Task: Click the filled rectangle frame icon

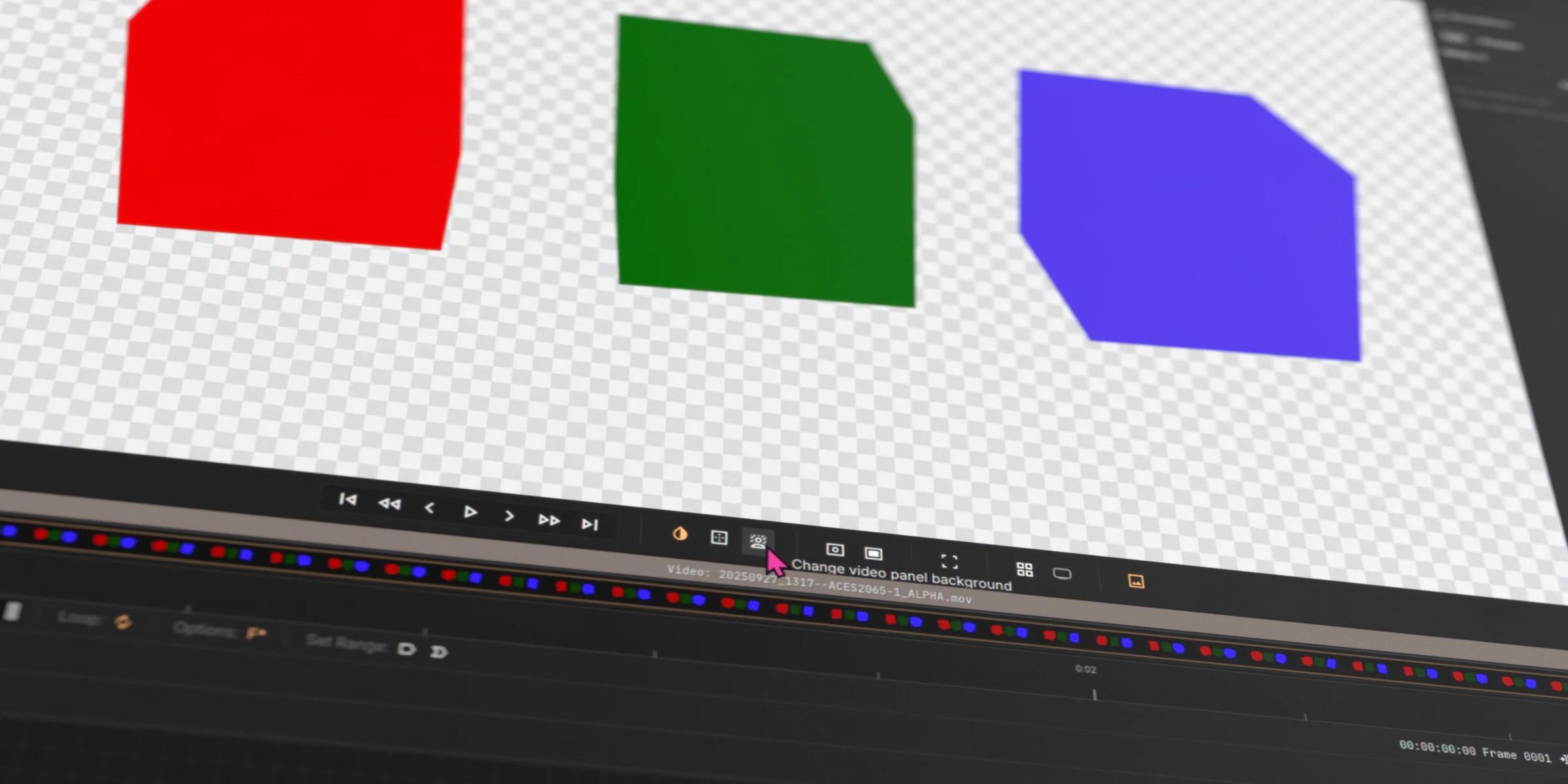Action: [x=874, y=553]
